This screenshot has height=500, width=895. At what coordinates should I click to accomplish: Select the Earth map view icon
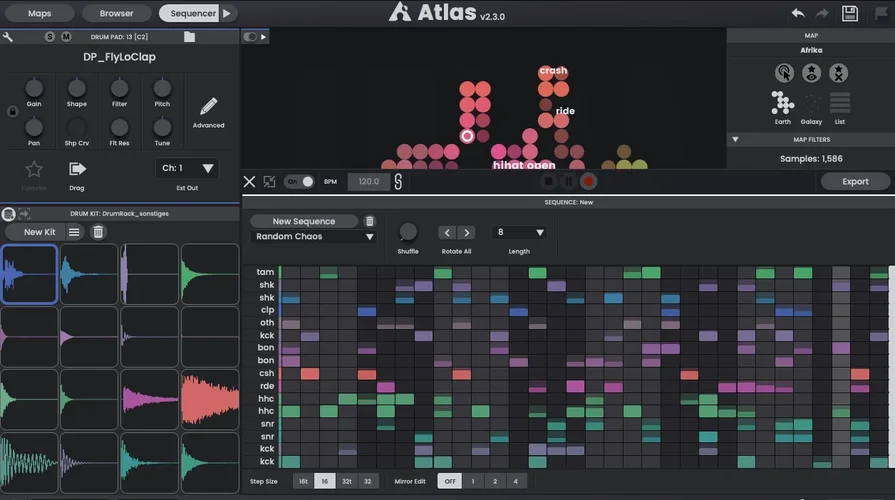pos(782,103)
